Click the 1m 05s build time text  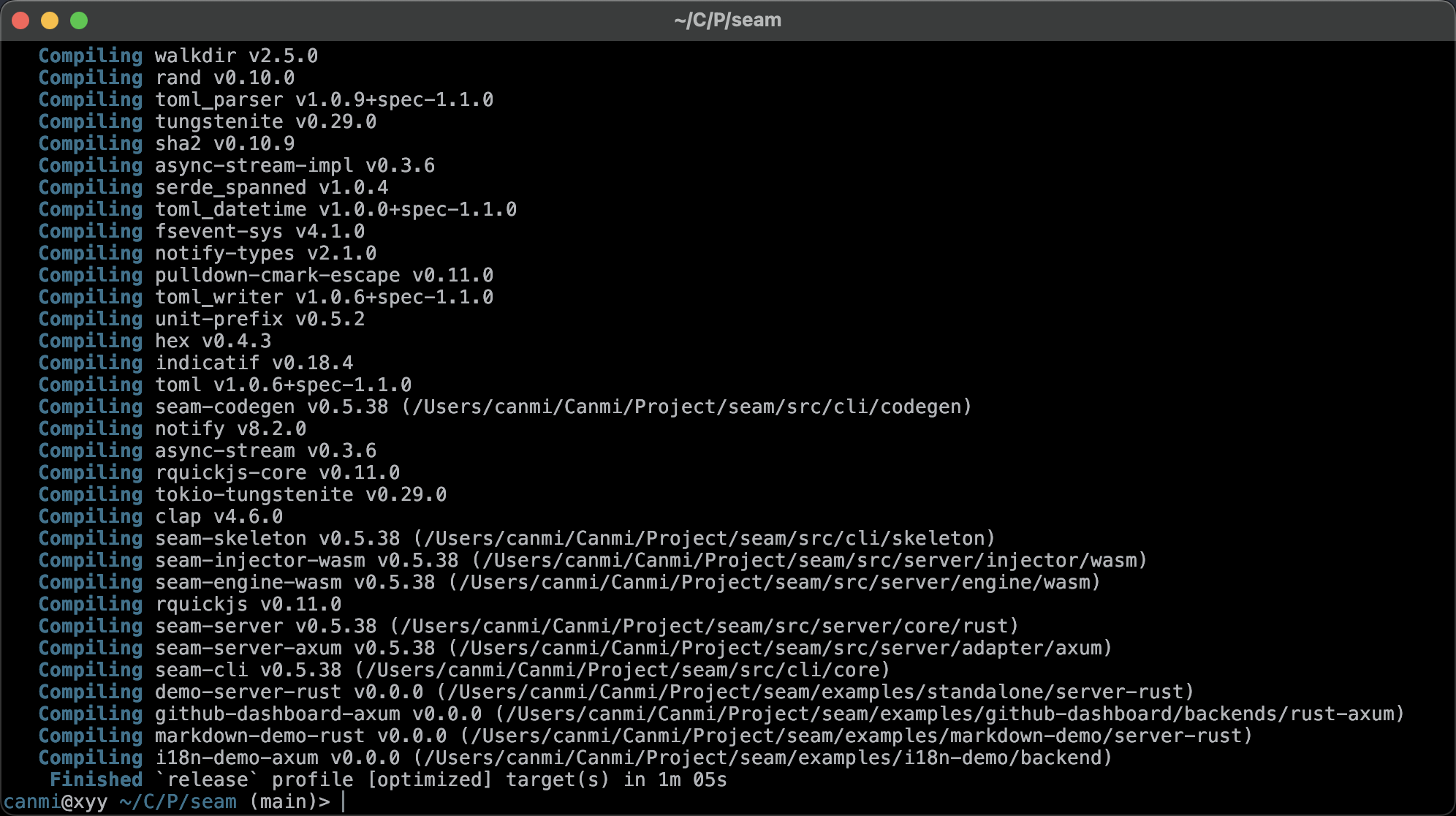(x=692, y=780)
